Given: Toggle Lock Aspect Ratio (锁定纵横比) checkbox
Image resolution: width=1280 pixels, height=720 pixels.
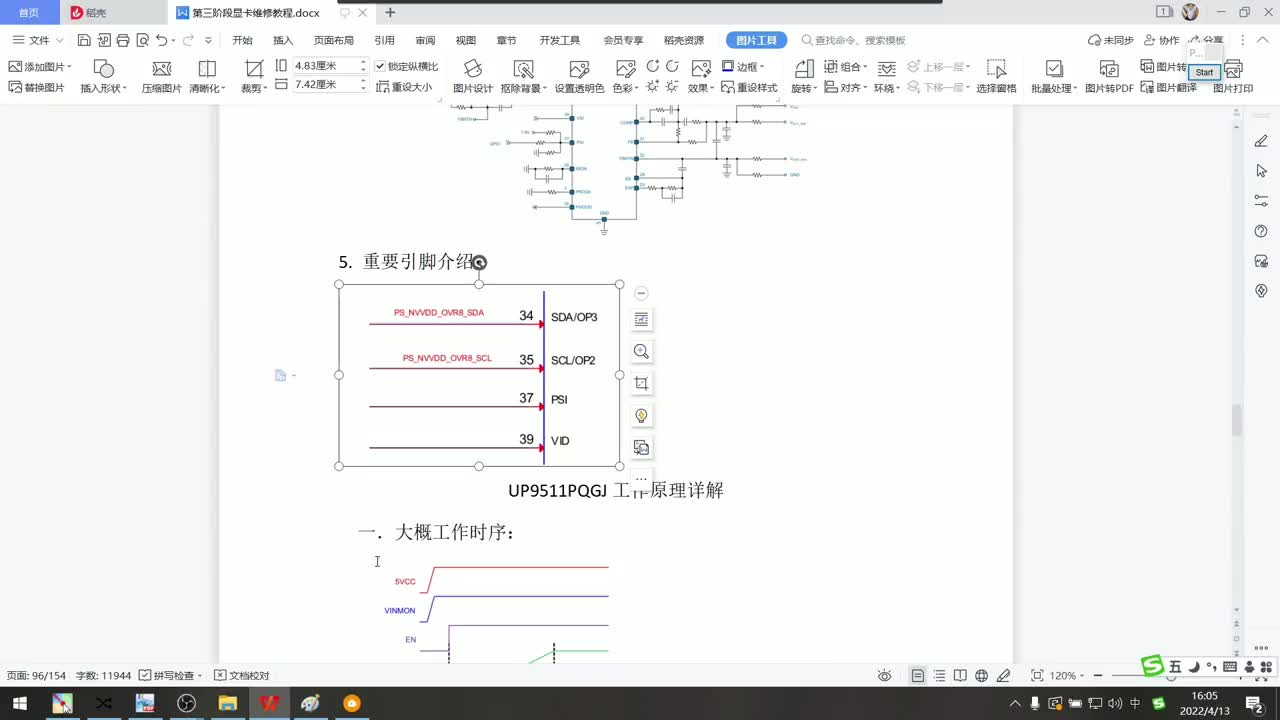Looking at the screenshot, I should pos(380,66).
